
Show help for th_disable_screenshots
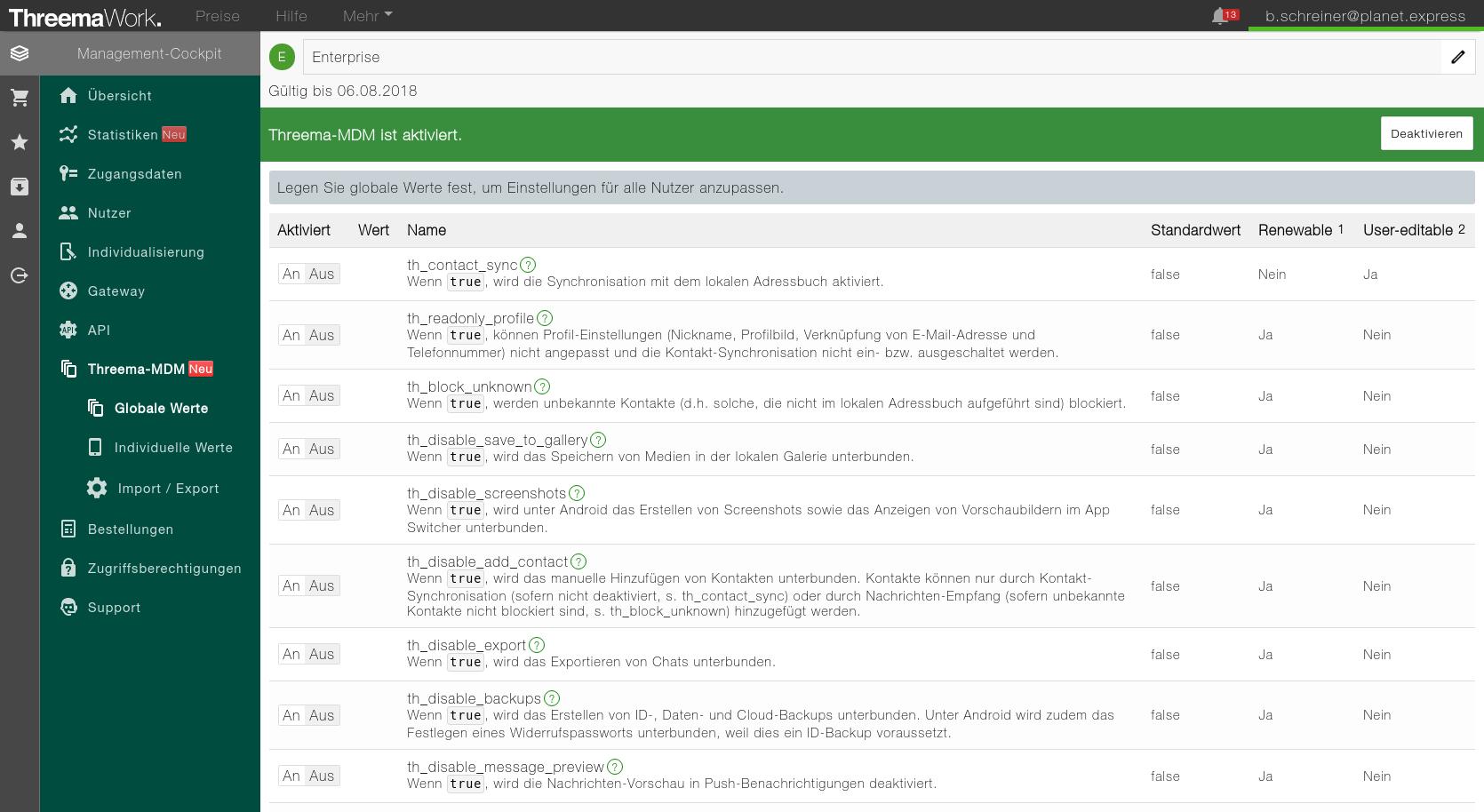[x=577, y=493]
